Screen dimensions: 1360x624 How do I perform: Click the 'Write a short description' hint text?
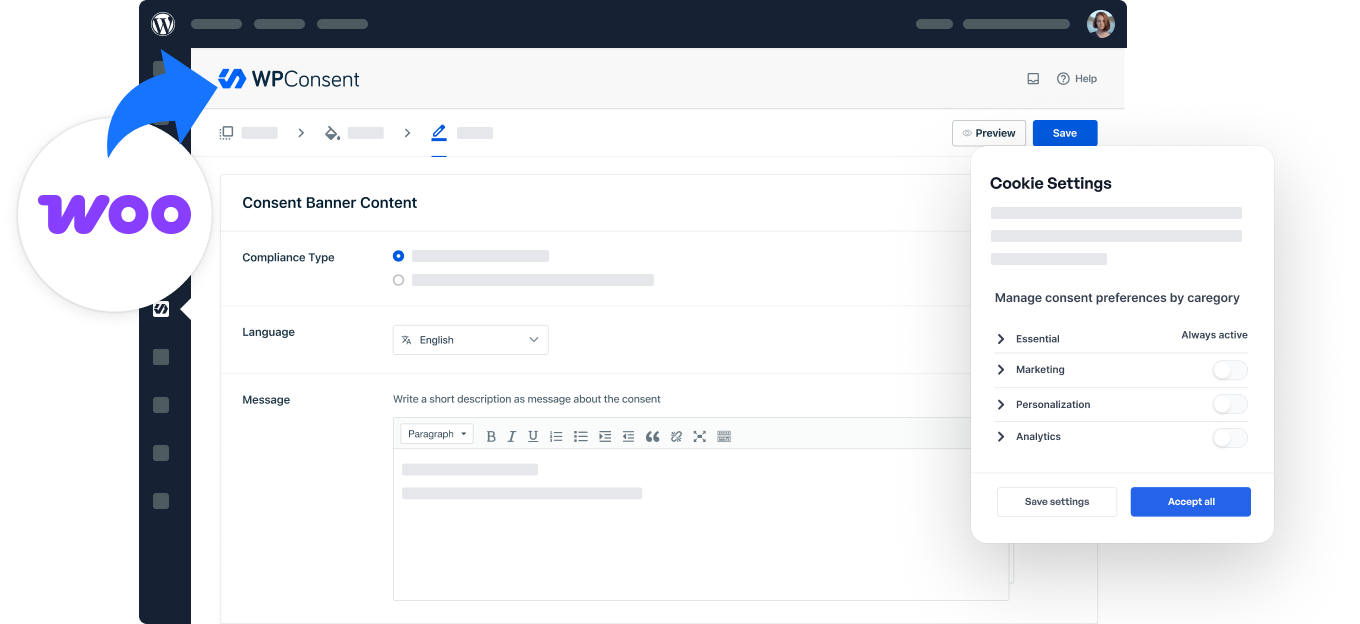pyautogui.click(x=527, y=399)
